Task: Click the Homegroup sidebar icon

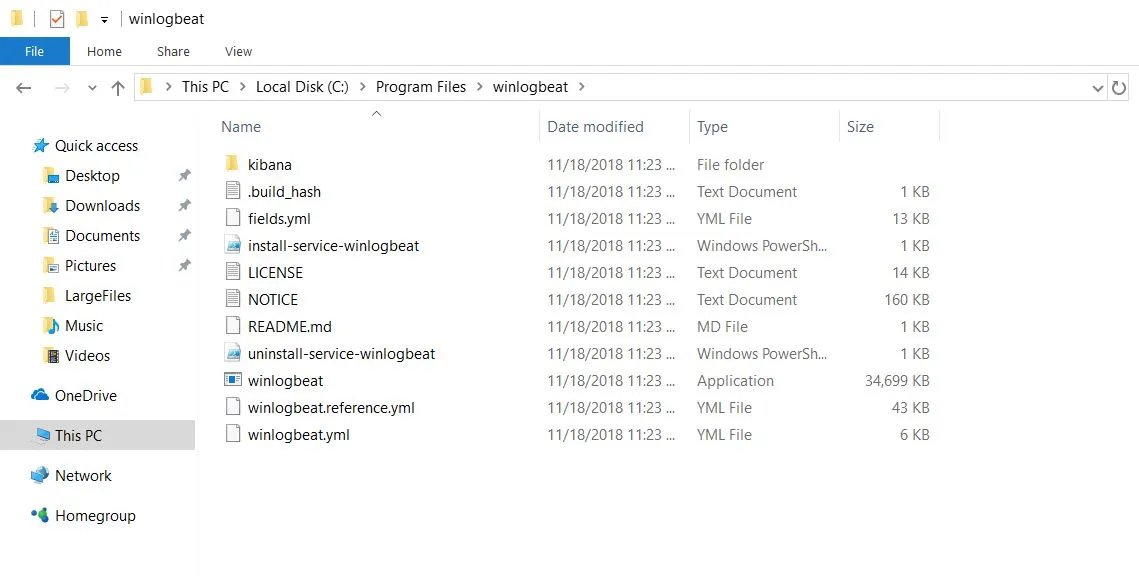Action: click(x=41, y=515)
